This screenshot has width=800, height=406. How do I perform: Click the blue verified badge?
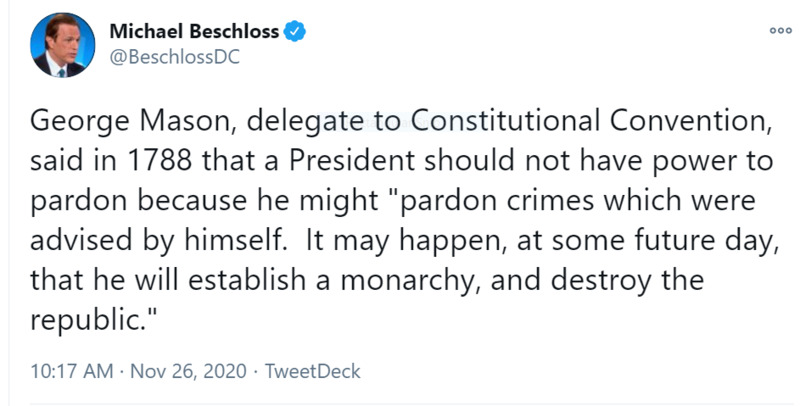[x=296, y=32]
